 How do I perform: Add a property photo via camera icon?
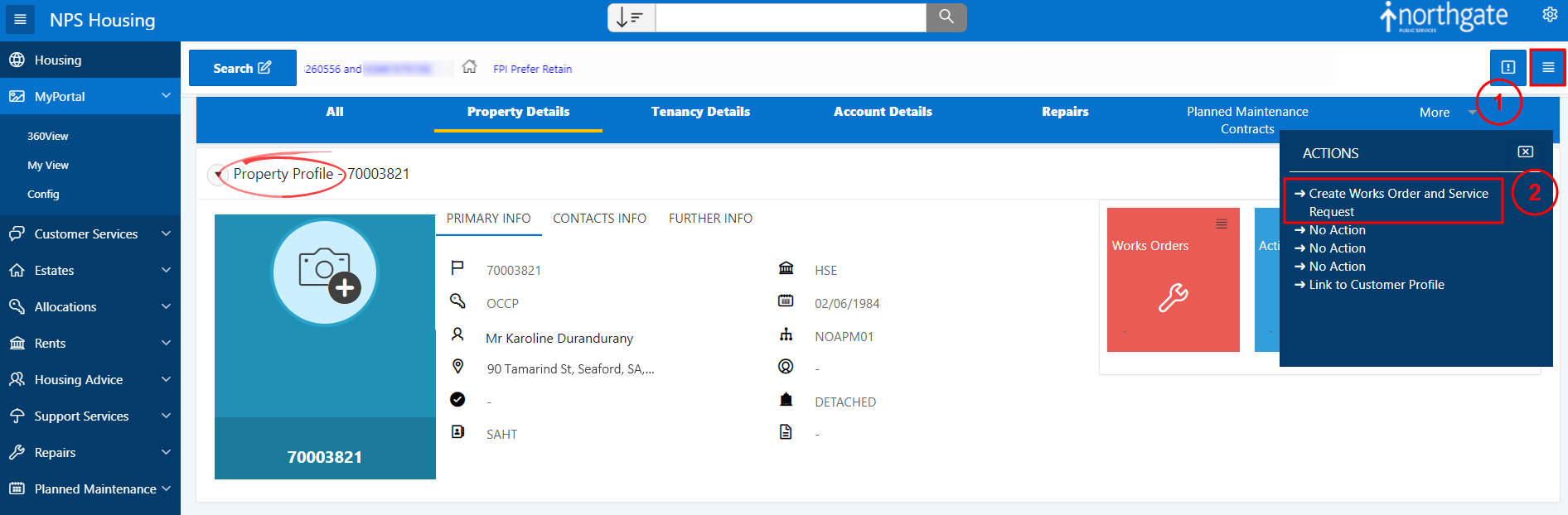point(325,272)
